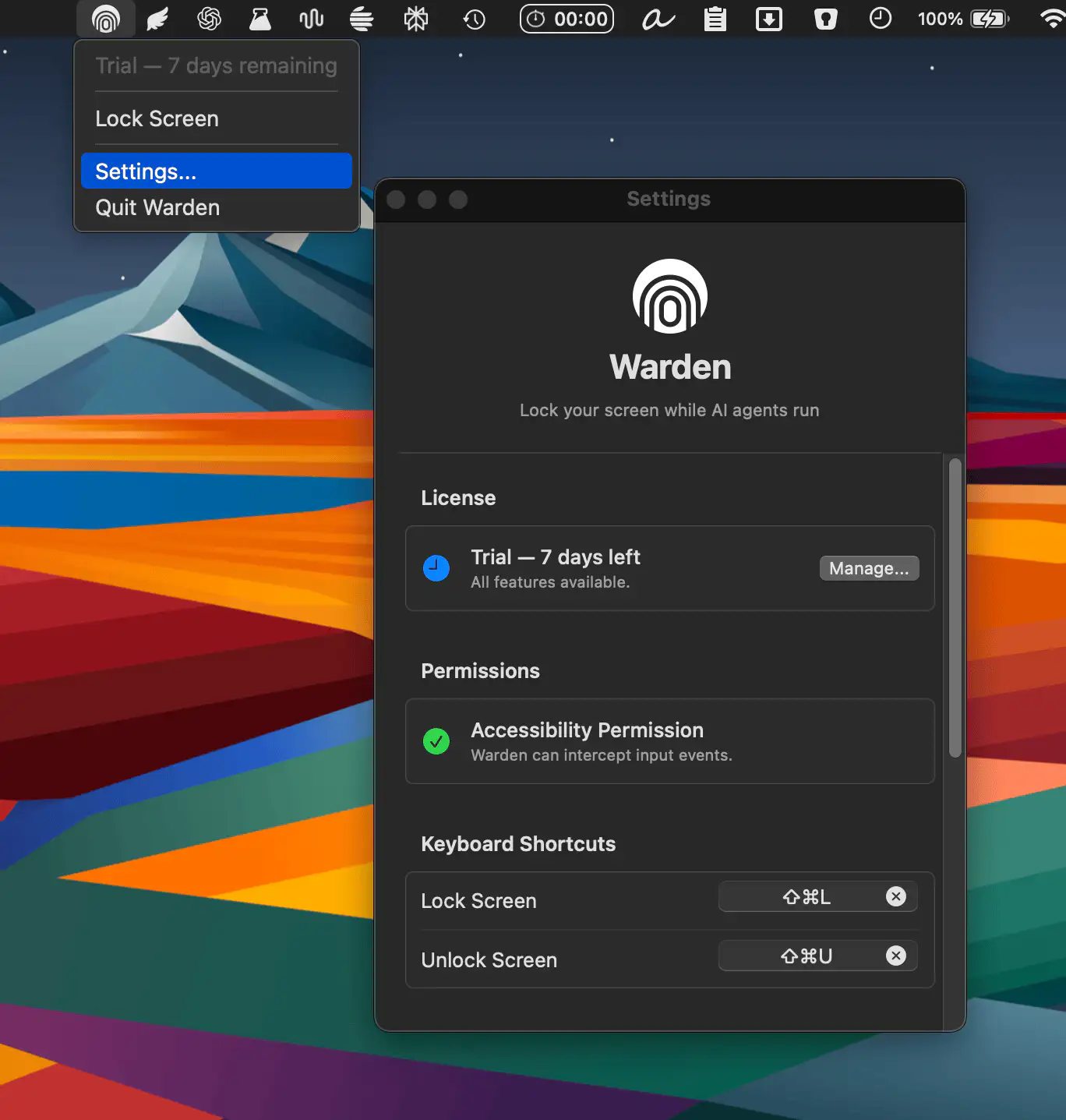
Task: Click the Lock Screen shortcut recorder field
Action: tap(804, 896)
